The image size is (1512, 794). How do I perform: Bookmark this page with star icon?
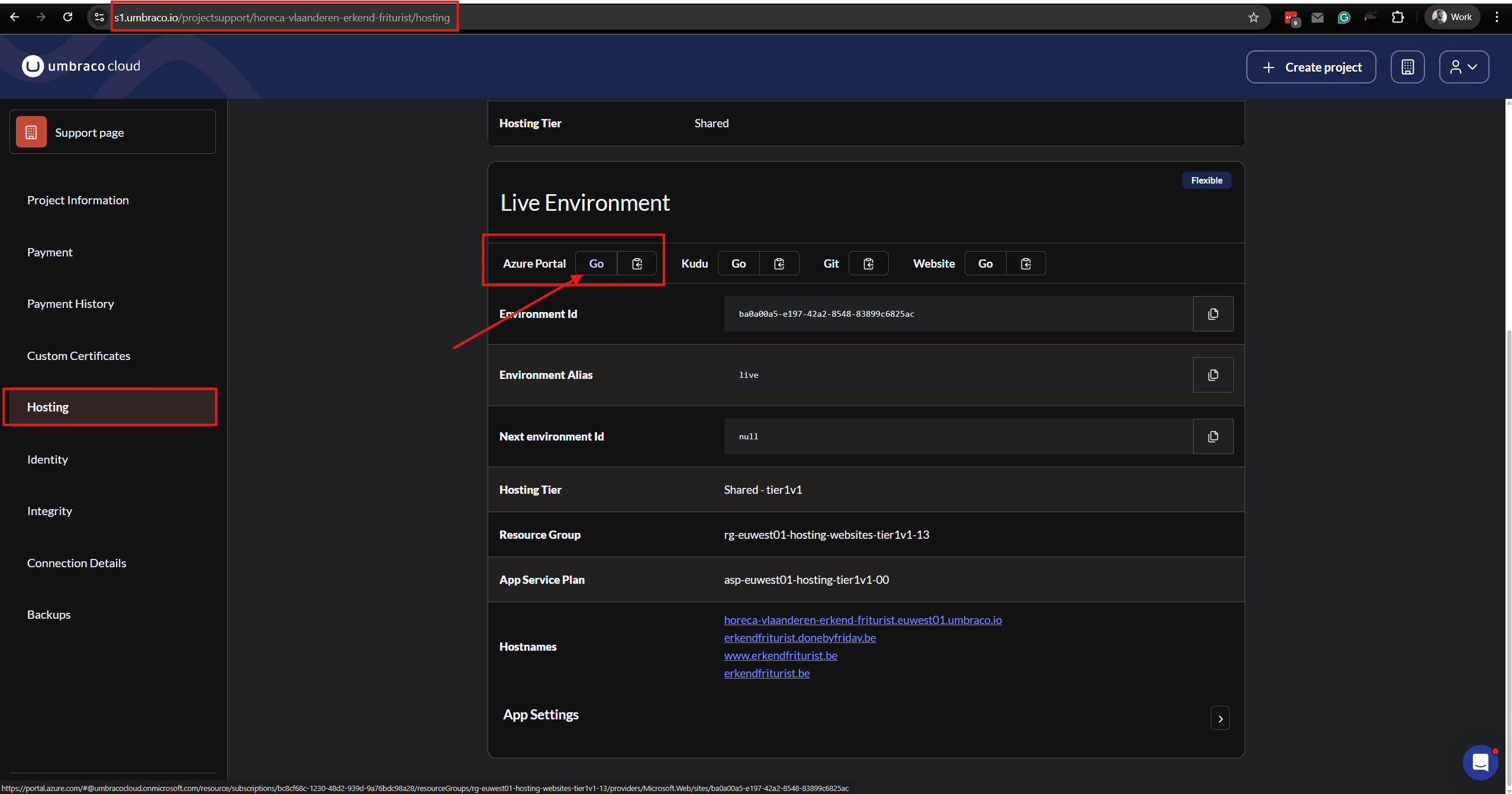[x=1253, y=17]
